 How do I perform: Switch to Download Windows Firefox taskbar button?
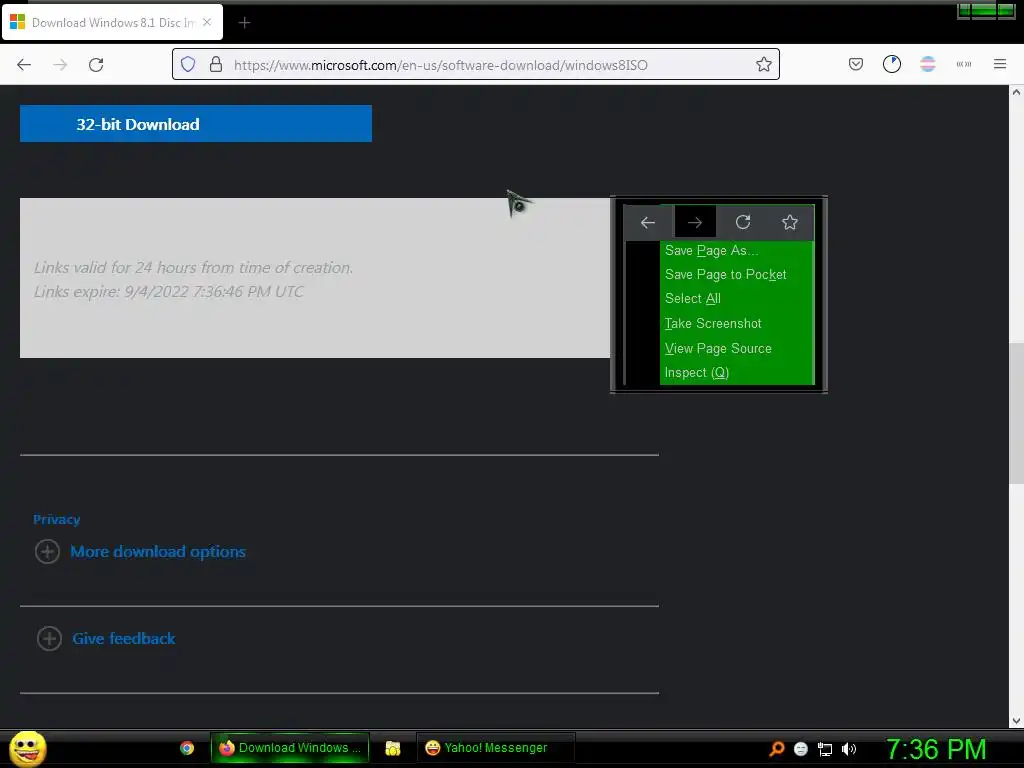tap(290, 748)
